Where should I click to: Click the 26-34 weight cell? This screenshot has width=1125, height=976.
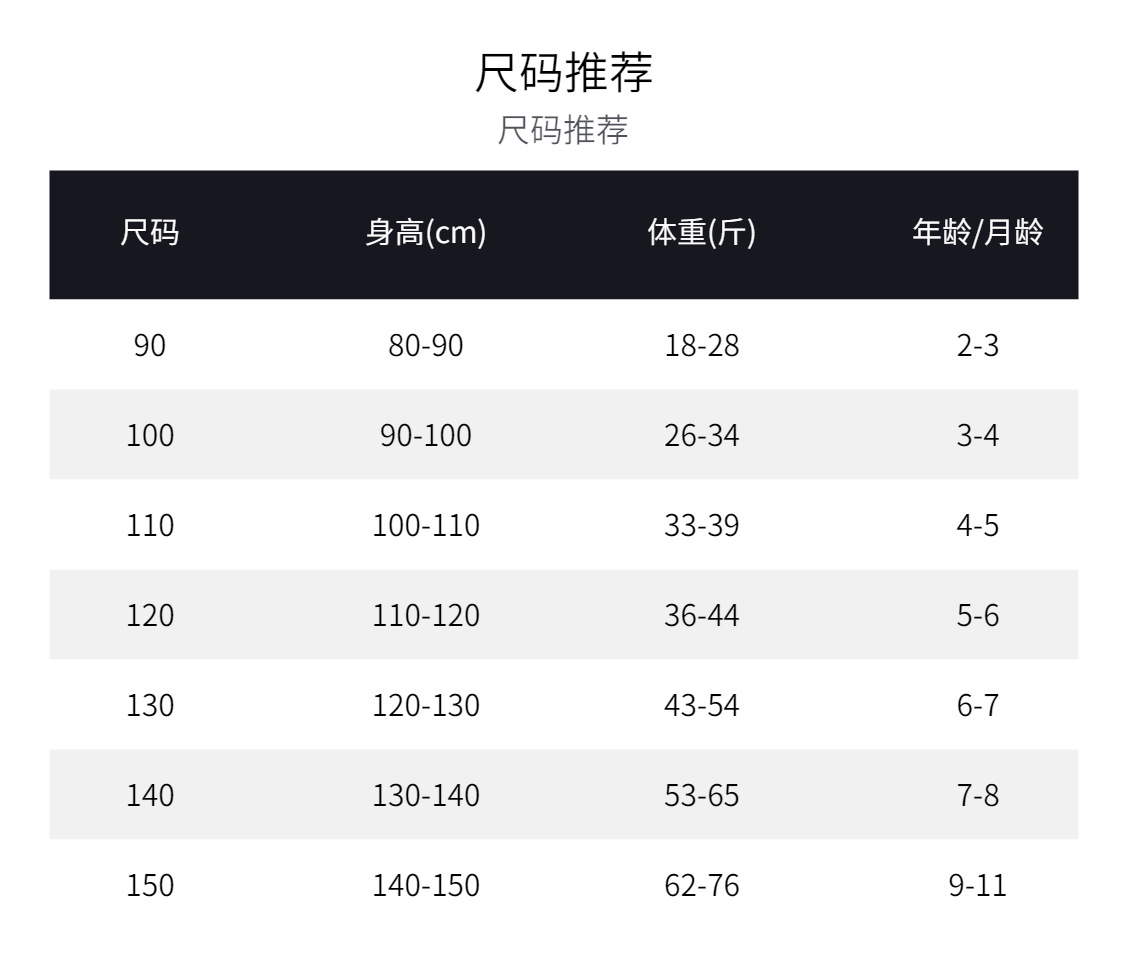[x=702, y=435]
